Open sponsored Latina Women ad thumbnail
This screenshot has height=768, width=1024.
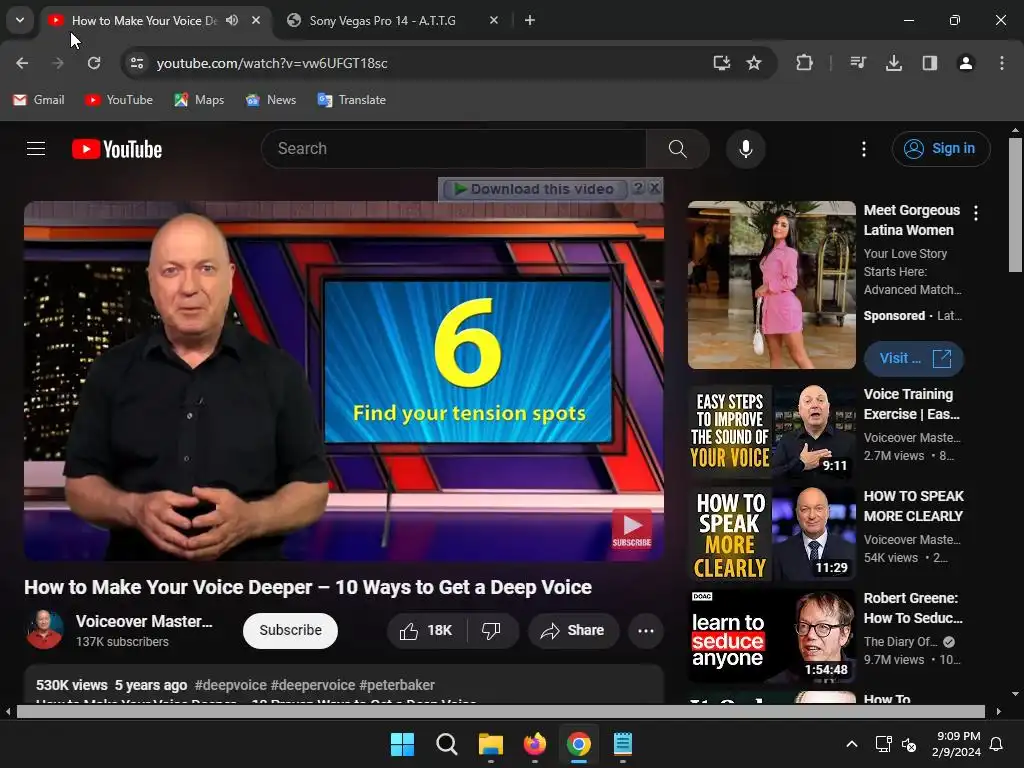tap(771, 285)
